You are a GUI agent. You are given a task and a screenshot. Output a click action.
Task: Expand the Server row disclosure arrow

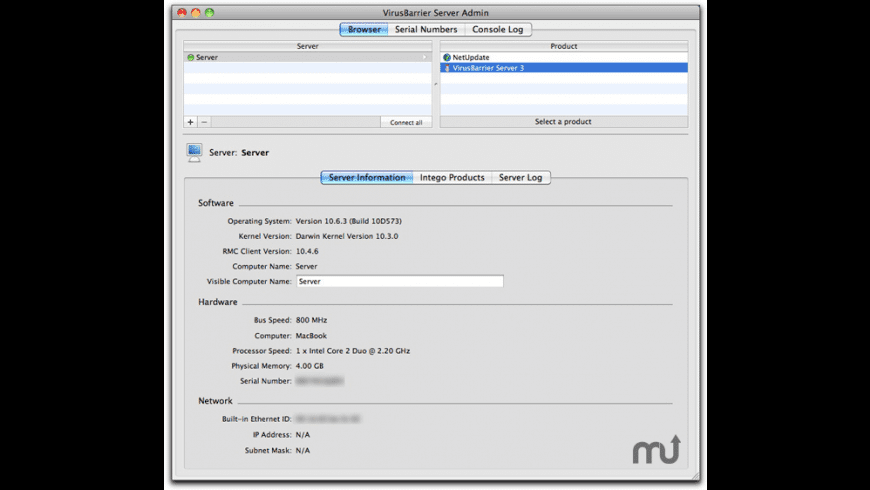pyautogui.click(x=425, y=58)
